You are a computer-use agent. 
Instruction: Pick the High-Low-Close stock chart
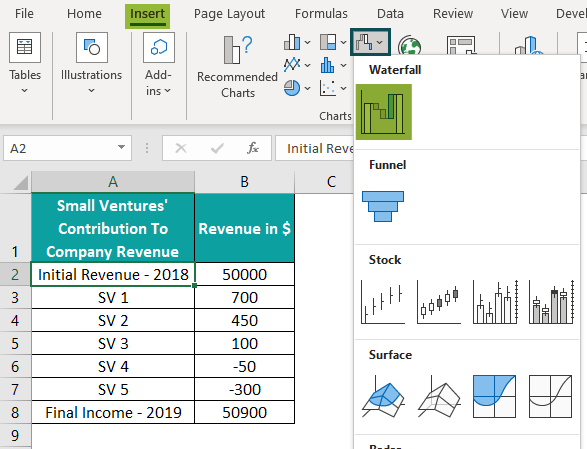click(x=383, y=302)
